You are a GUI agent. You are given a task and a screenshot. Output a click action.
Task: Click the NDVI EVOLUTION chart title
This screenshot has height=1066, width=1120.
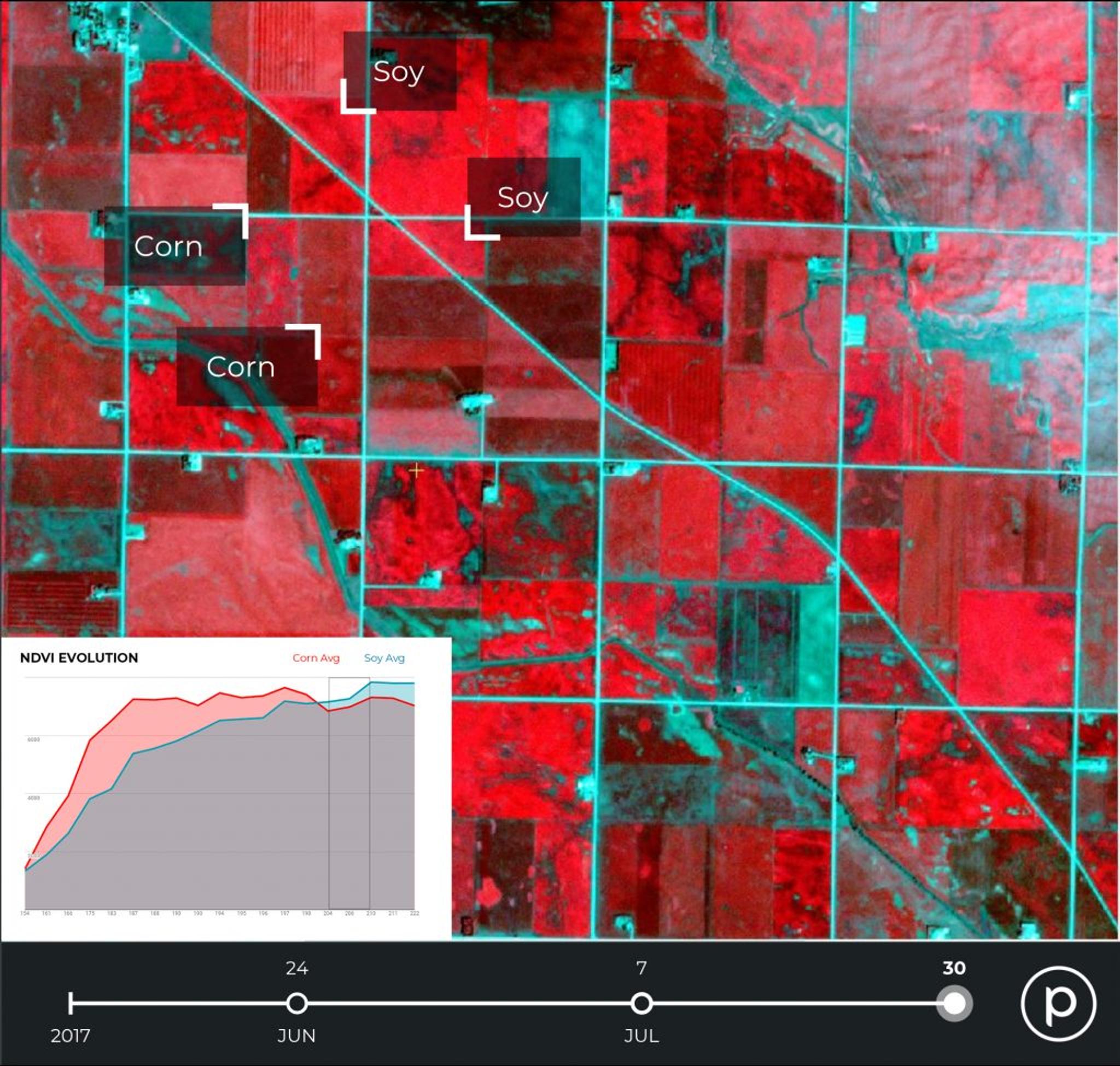(79, 658)
